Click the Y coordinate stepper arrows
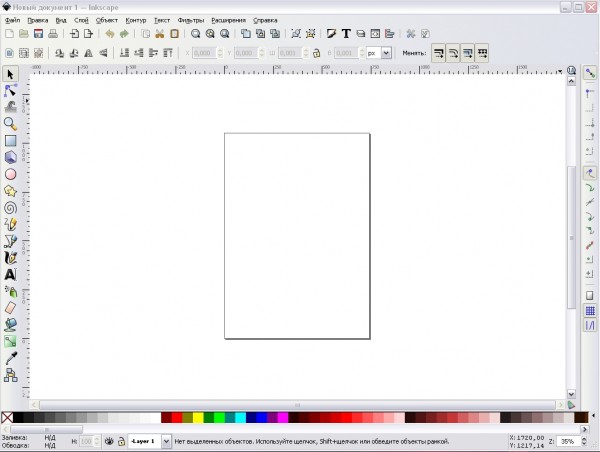 262,53
